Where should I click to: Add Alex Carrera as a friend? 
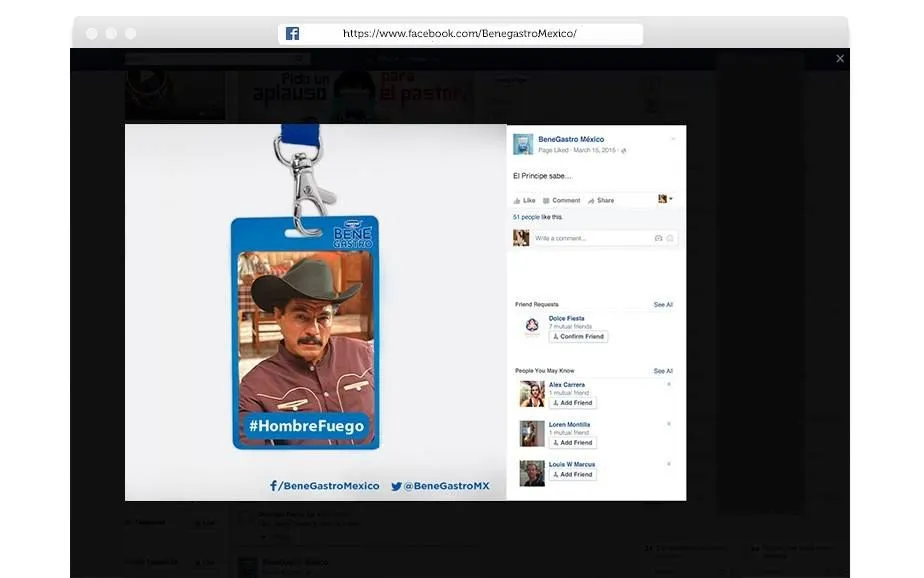pyautogui.click(x=573, y=403)
